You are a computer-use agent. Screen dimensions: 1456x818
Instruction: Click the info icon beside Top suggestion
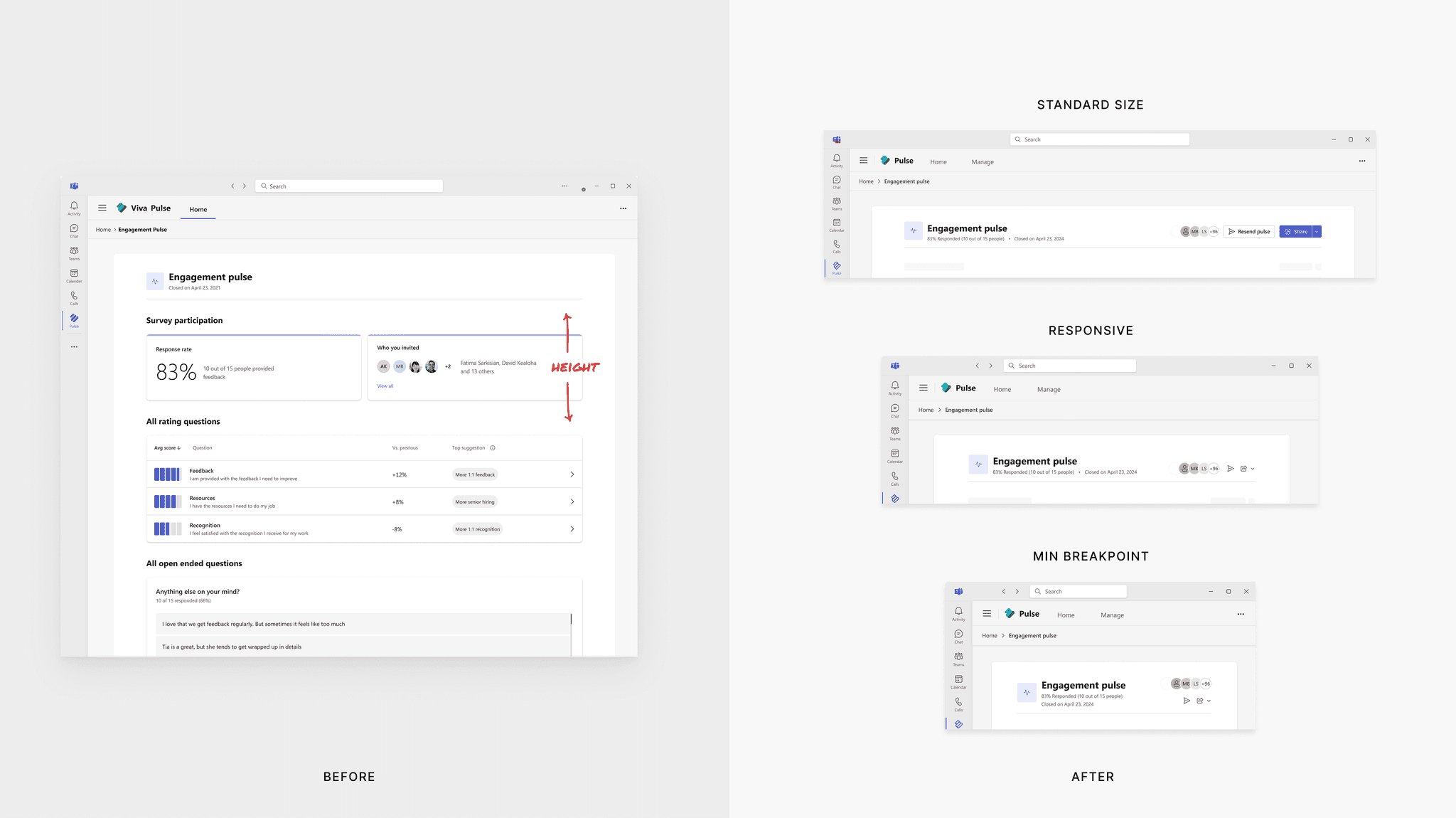pyautogui.click(x=493, y=448)
